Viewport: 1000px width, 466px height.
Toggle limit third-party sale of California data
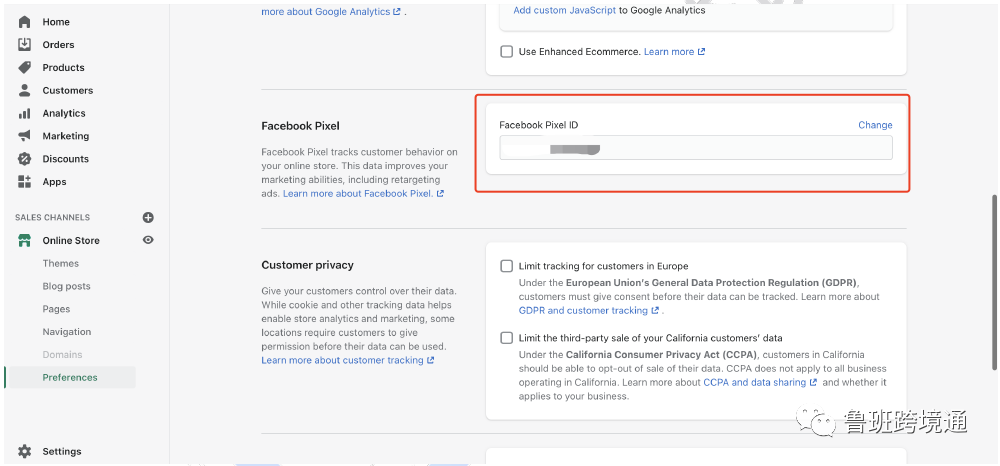507,338
